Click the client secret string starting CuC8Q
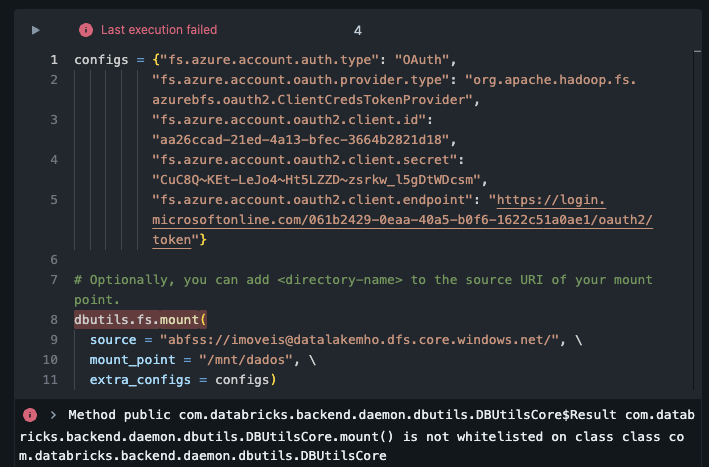Viewport: 709px width, 467px height. point(316,179)
